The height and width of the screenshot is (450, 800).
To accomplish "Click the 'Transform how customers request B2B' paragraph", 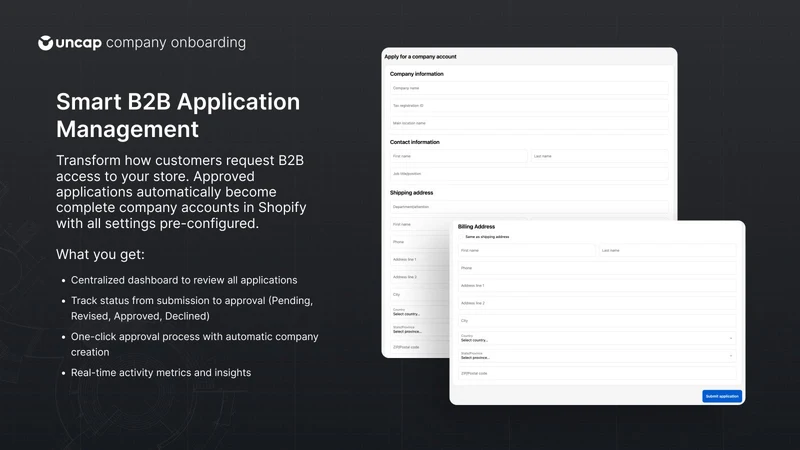I will click(x=181, y=192).
